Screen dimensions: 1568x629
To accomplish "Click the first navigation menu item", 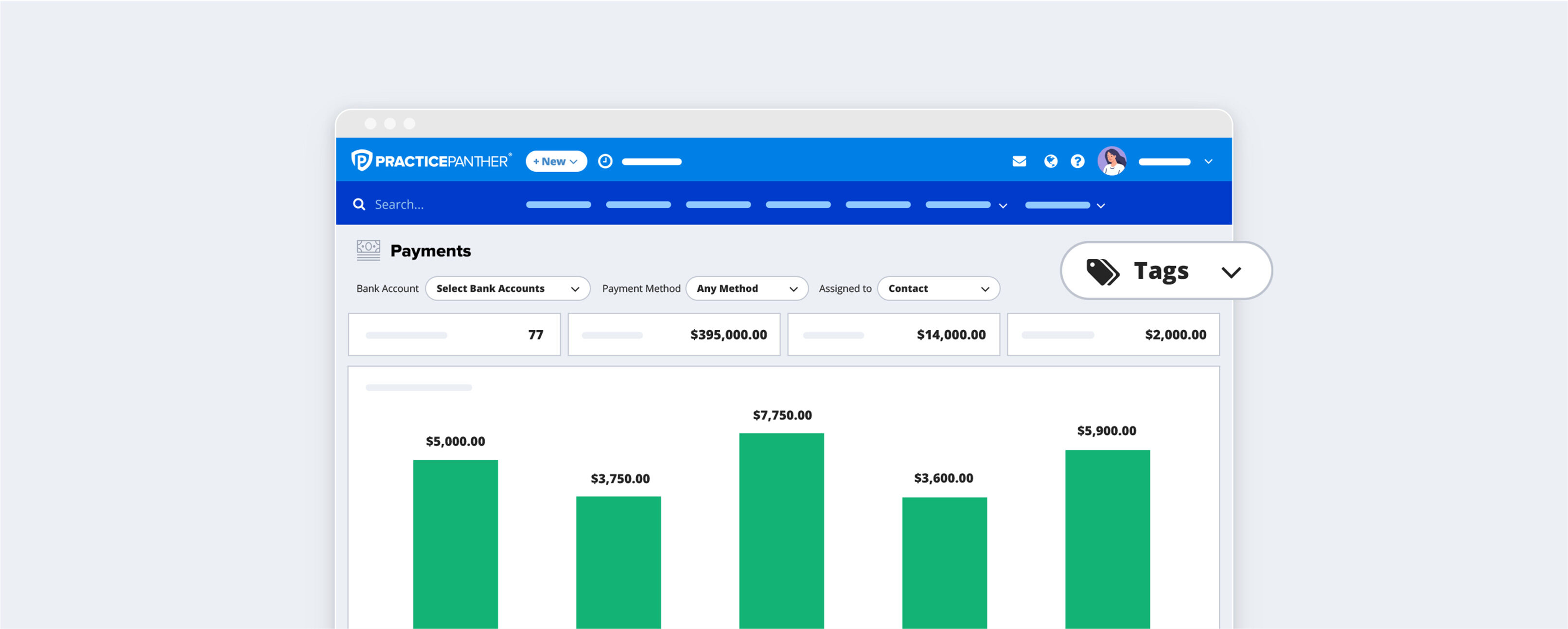I will click(x=558, y=205).
